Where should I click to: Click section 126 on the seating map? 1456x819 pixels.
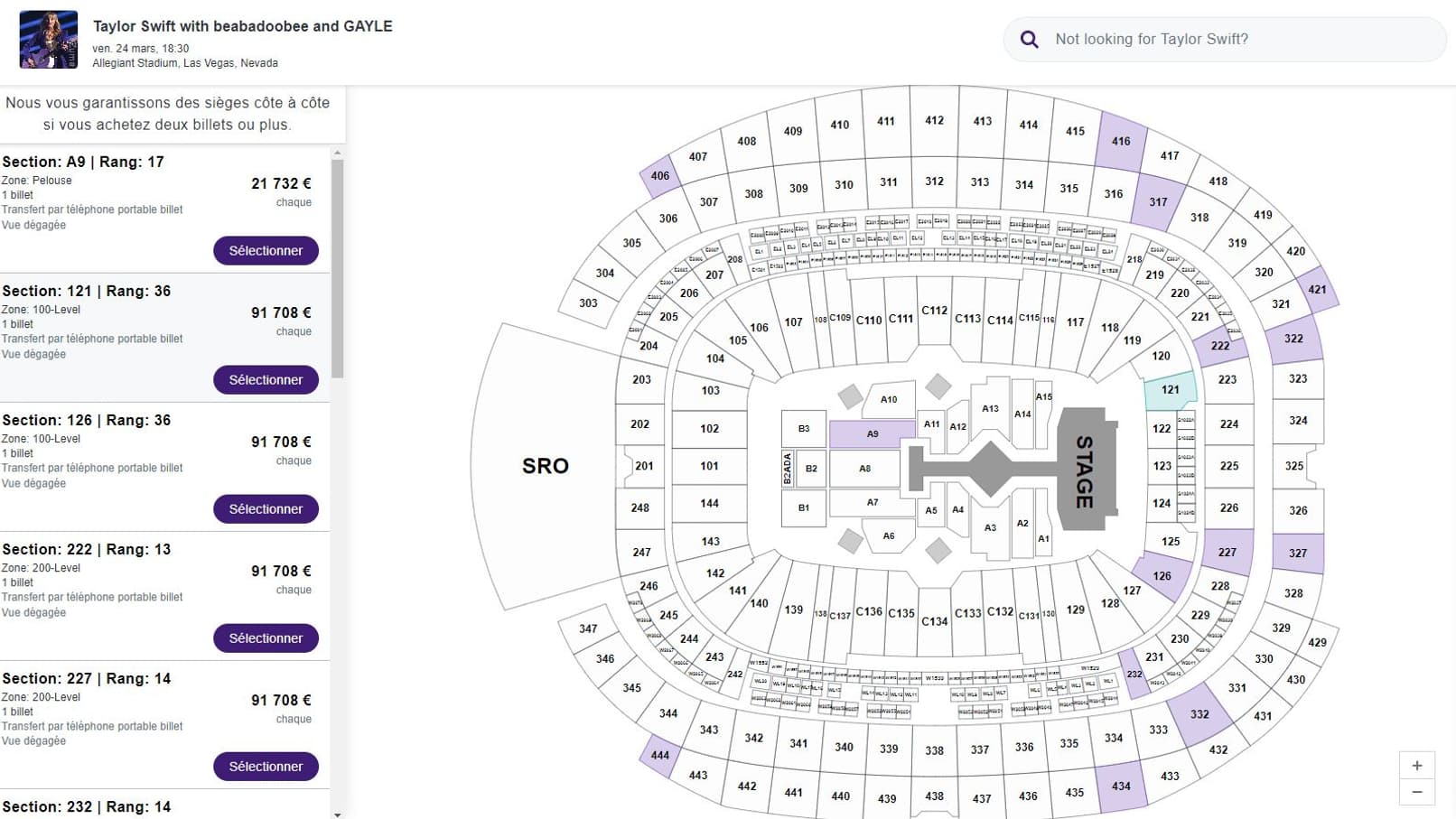(1162, 576)
